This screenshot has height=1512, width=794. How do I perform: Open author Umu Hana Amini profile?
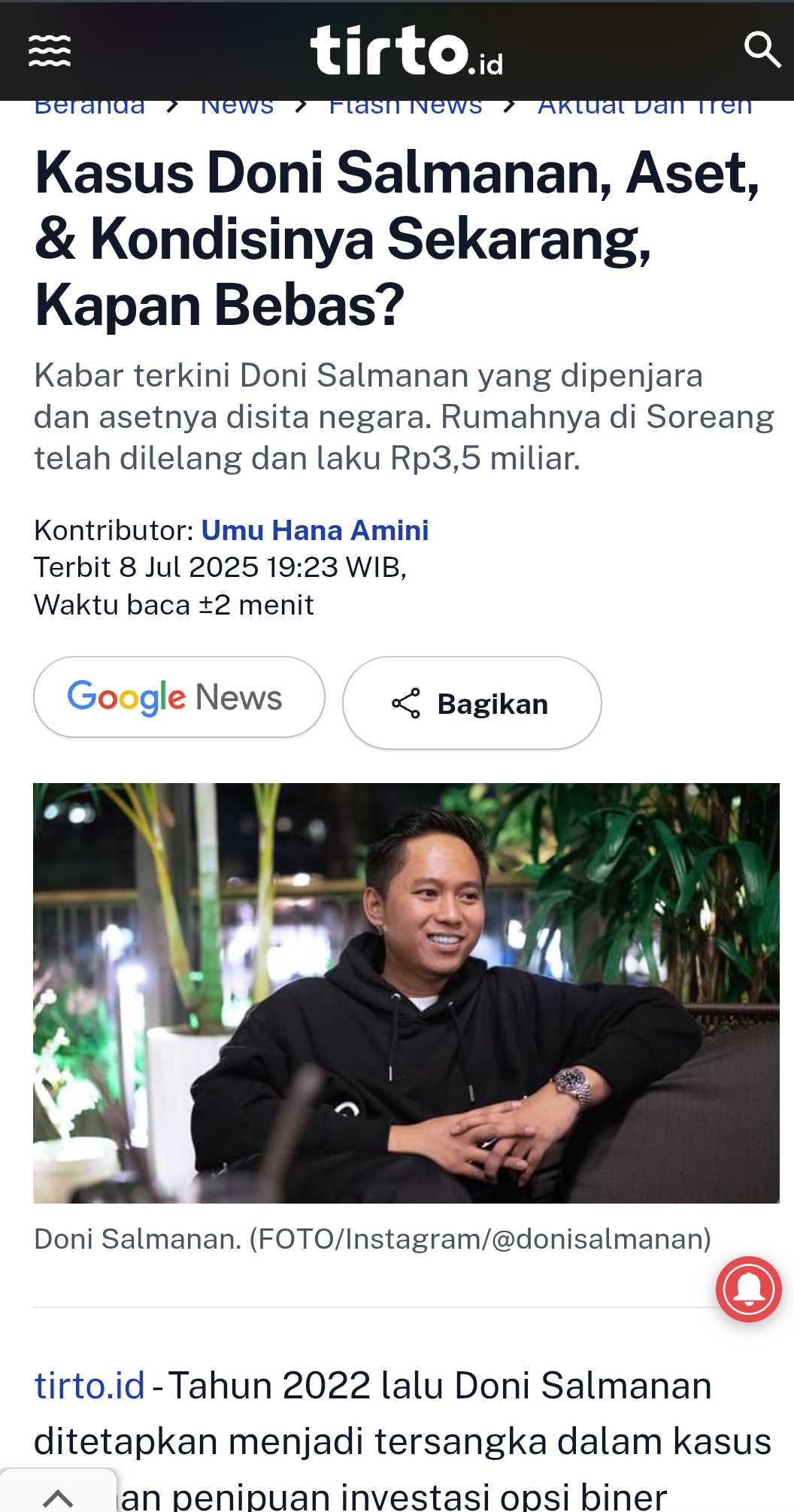point(315,530)
